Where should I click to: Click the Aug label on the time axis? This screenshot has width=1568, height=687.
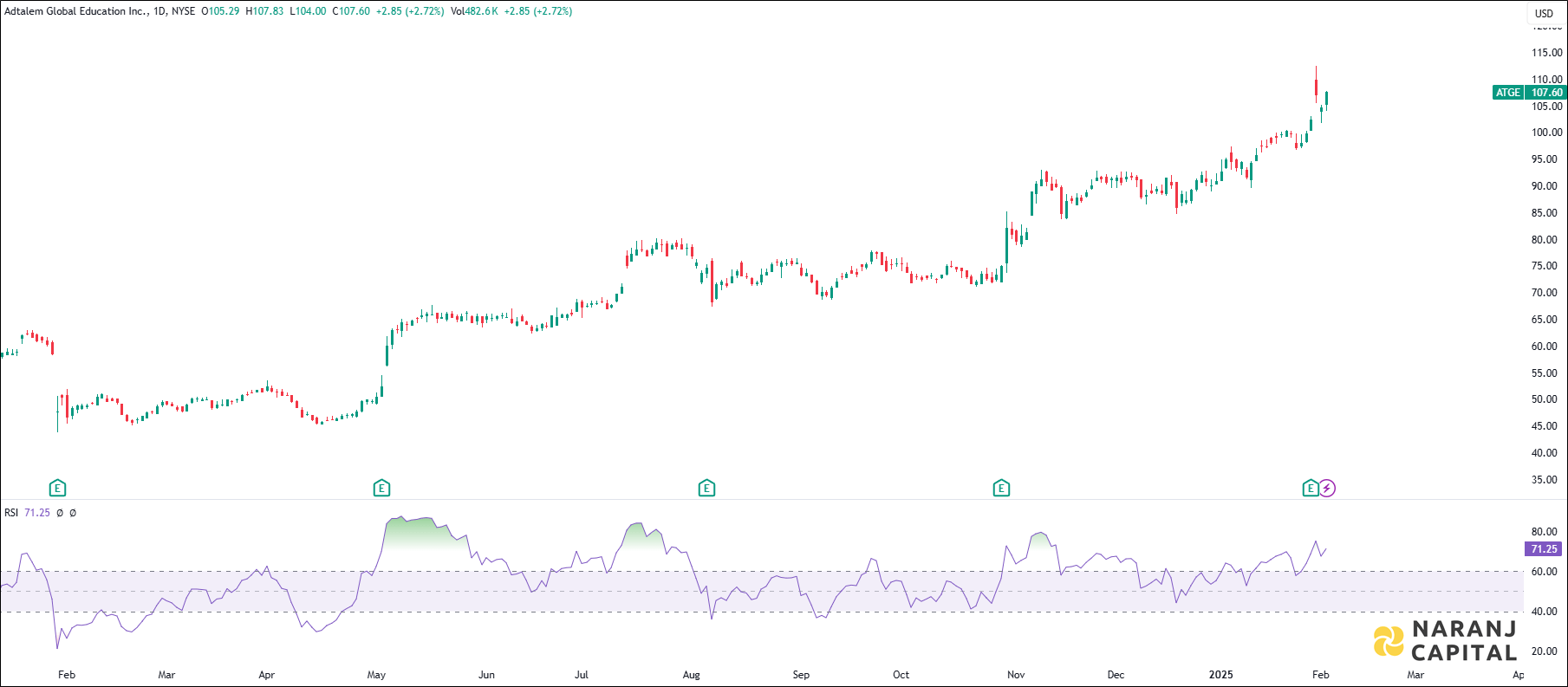(x=691, y=675)
